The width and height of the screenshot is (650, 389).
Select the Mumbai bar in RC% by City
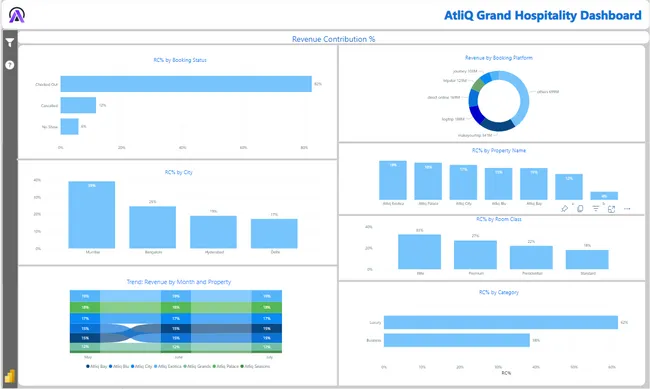pos(92,215)
